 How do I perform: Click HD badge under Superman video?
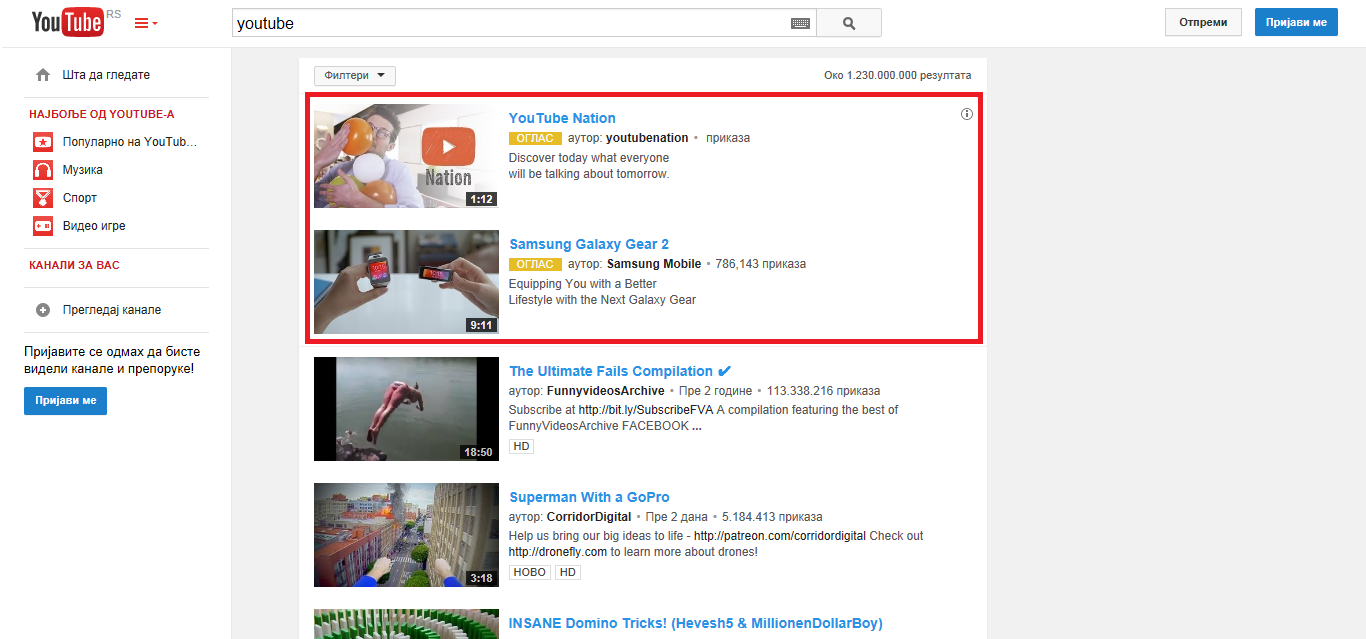[568, 573]
